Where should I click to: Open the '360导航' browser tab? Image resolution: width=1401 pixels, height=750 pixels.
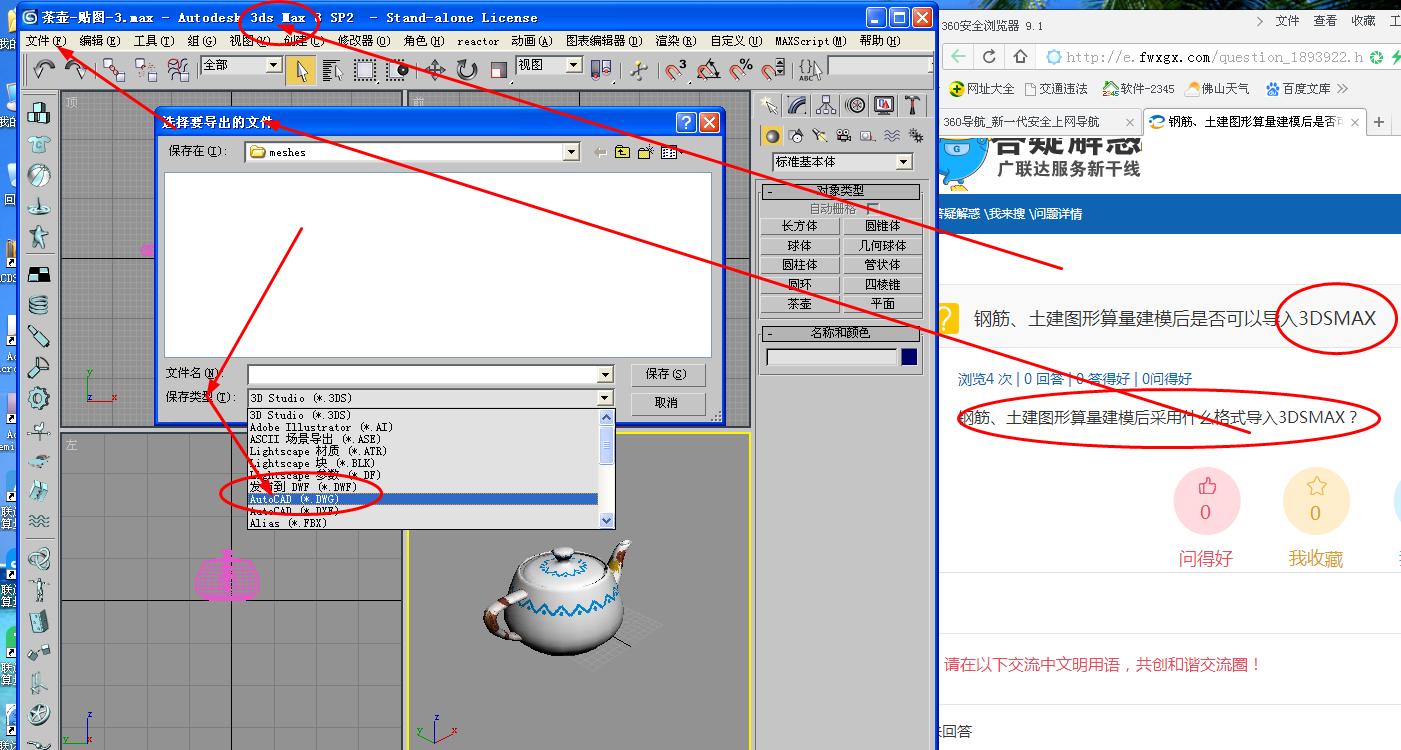[1040, 122]
